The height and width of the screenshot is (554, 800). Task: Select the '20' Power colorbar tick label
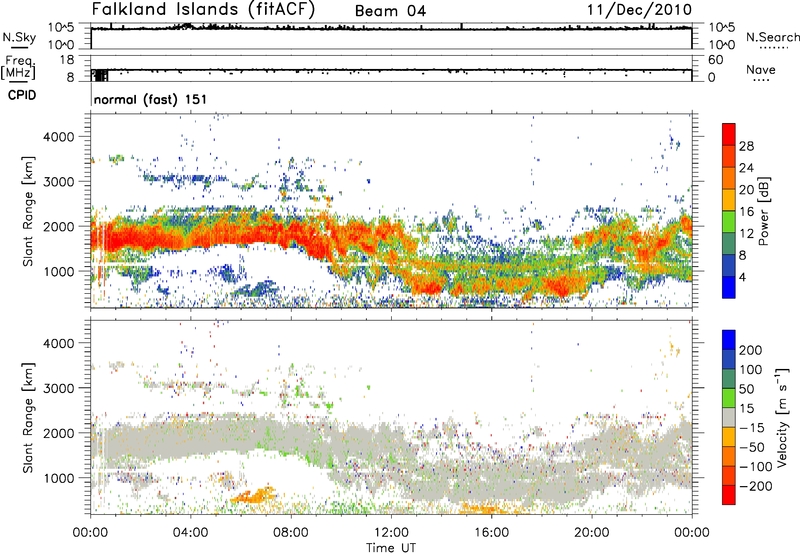(x=746, y=190)
